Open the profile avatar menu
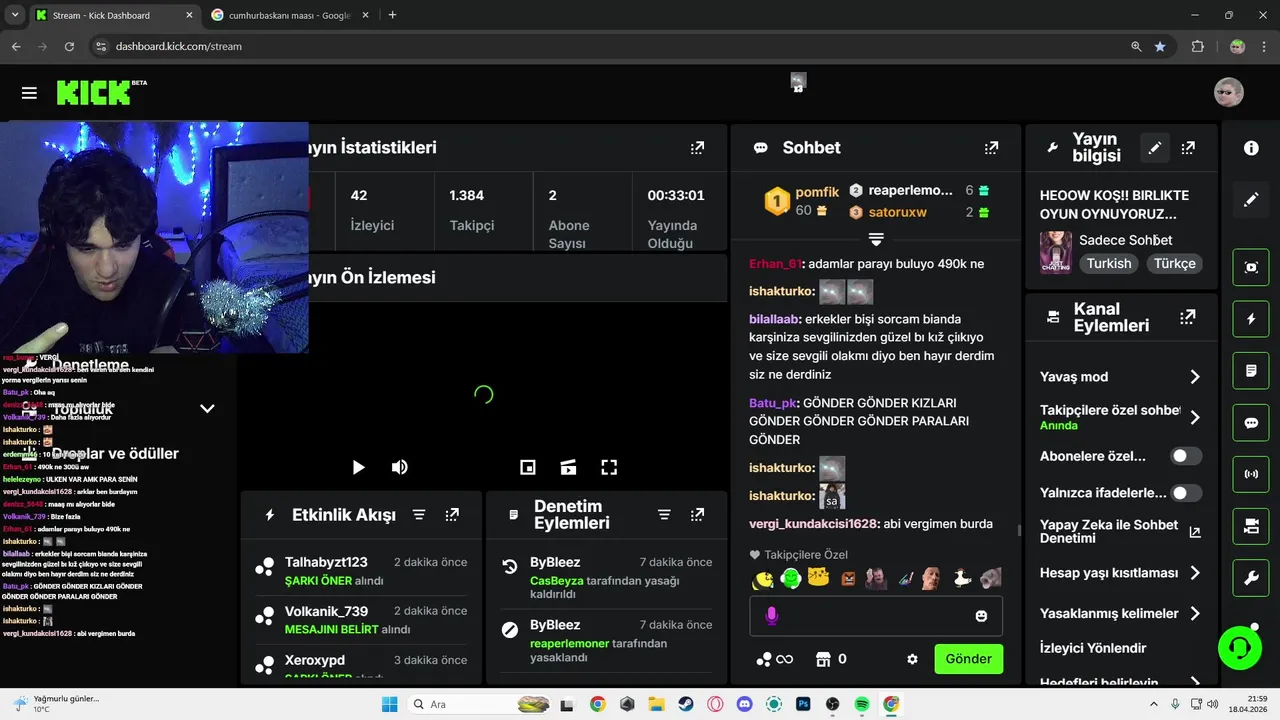The height and width of the screenshot is (720, 1280). click(1229, 92)
